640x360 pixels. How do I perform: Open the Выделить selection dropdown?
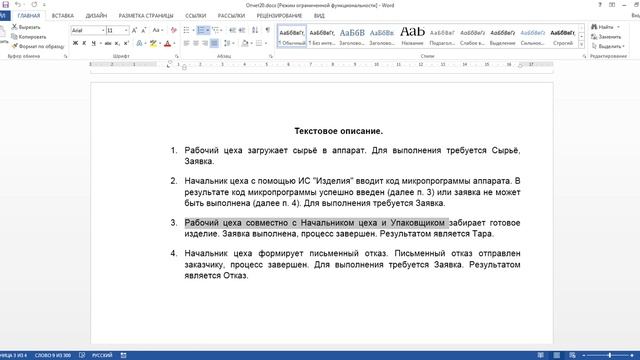pos(608,47)
